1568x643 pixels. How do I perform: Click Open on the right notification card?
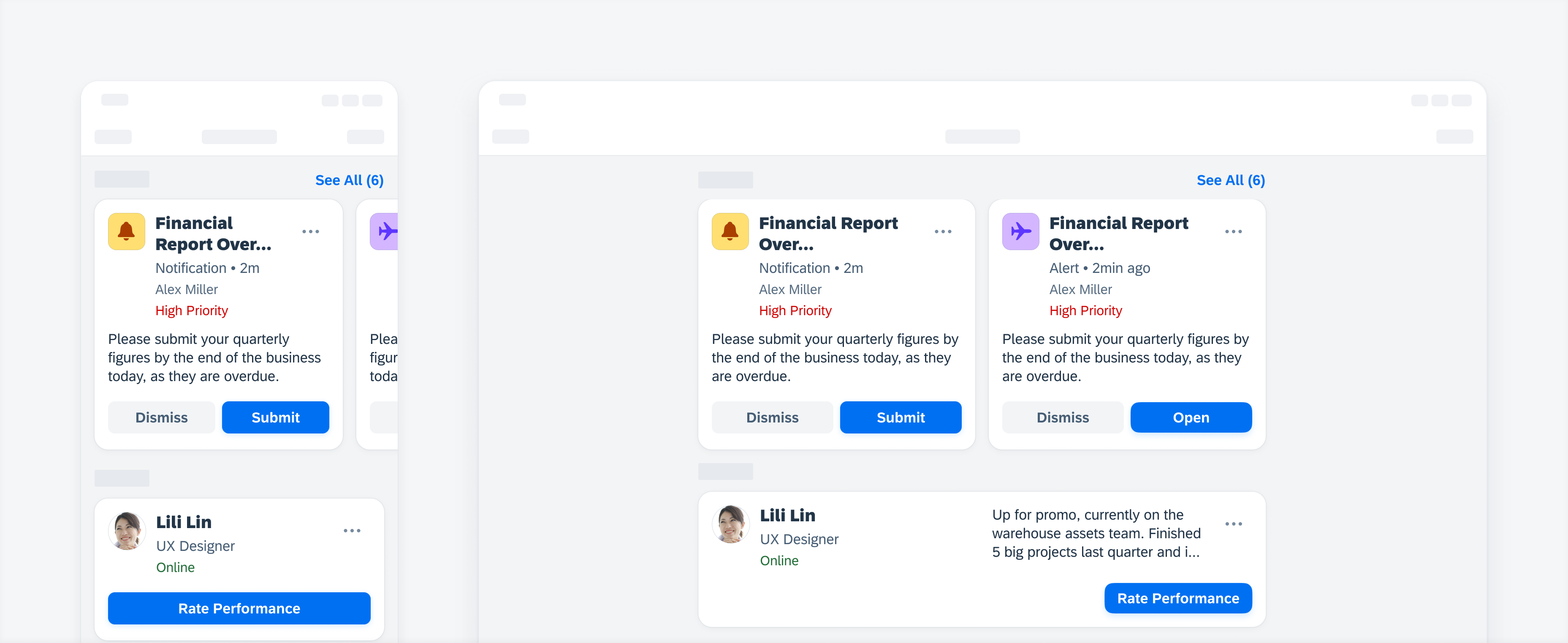coord(1191,418)
